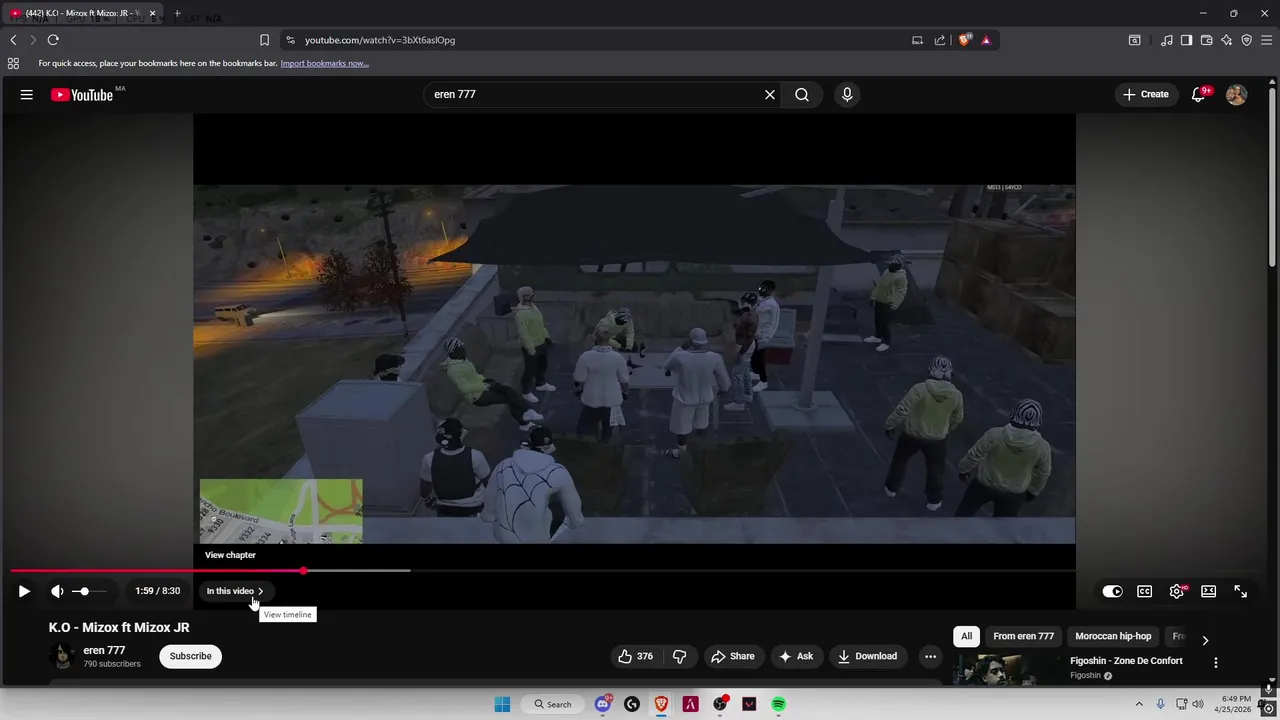Toggle the autoplay switch
The width and height of the screenshot is (1280, 720).
pyautogui.click(x=1112, y=591)
